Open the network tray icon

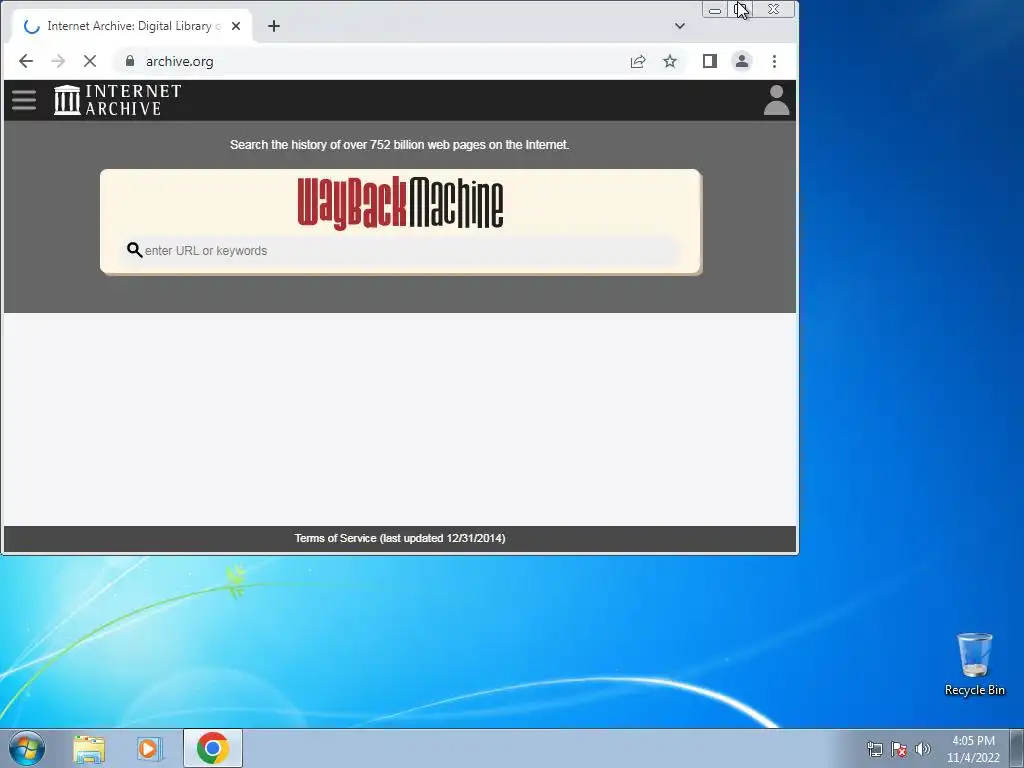pos(874,749)
